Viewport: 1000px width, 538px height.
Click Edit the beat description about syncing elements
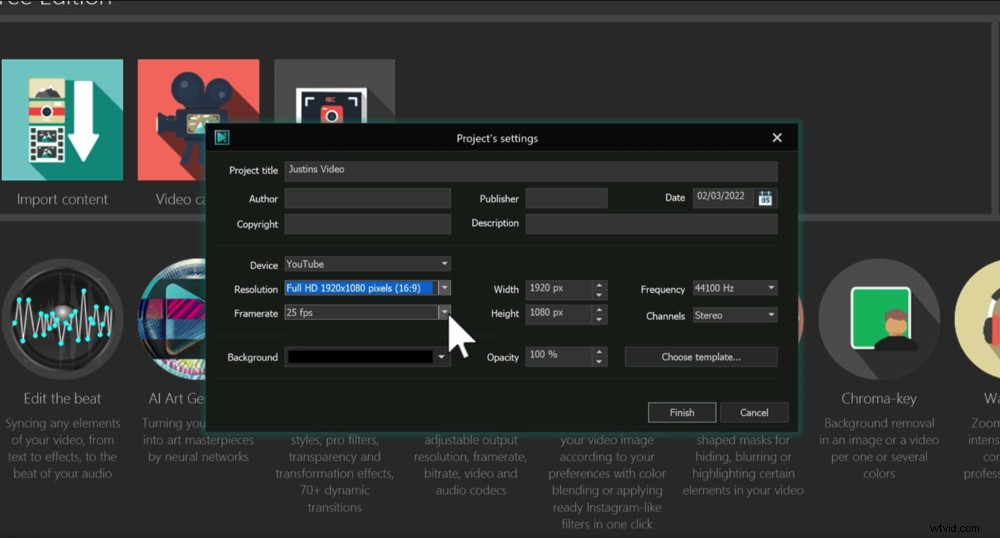click(x=62, y=448)
